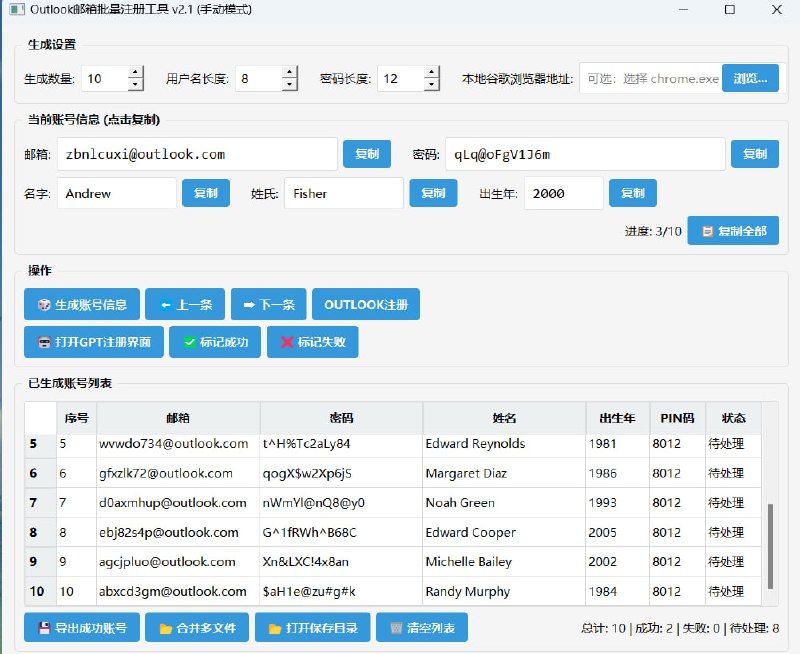Click the trash icon on 清空列表
Image resolution: width=800 pixels, height=654 pixels.
396,628
